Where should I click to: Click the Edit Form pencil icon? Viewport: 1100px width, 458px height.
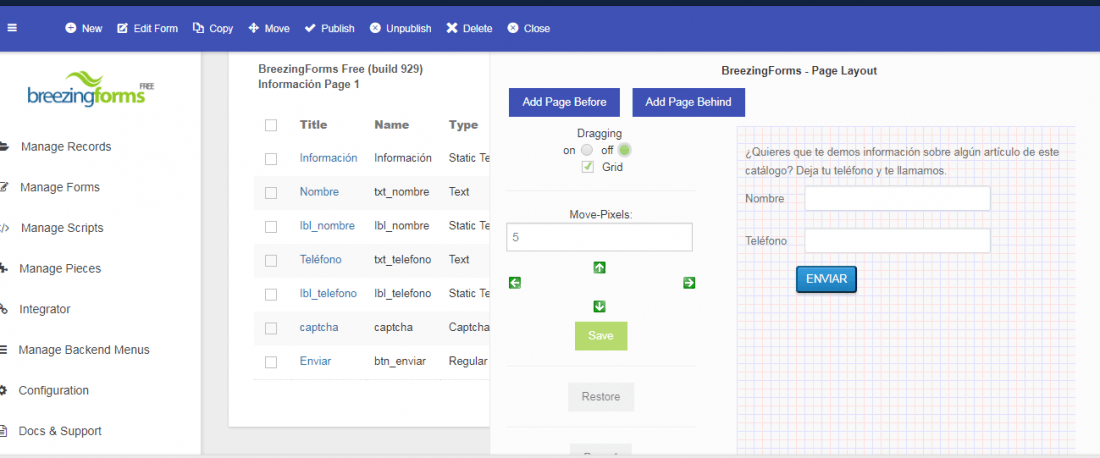point(122,29)
